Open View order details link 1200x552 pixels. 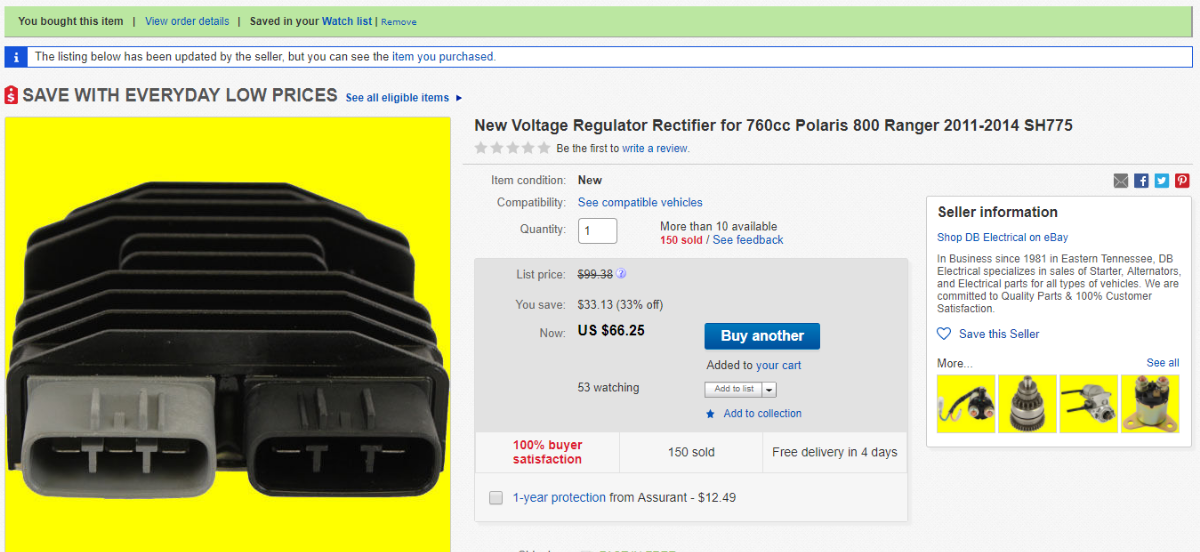coord(186,21)
